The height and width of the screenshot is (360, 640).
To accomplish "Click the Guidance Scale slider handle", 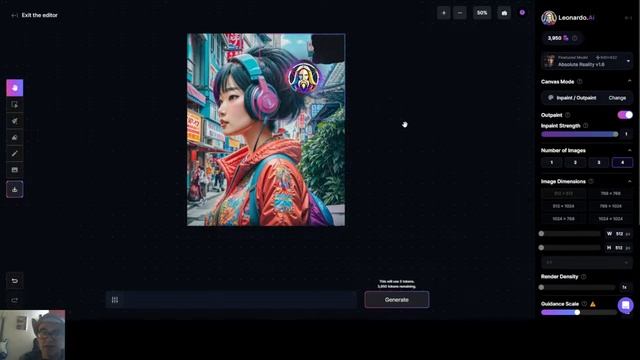I will [x=577, y=312].
